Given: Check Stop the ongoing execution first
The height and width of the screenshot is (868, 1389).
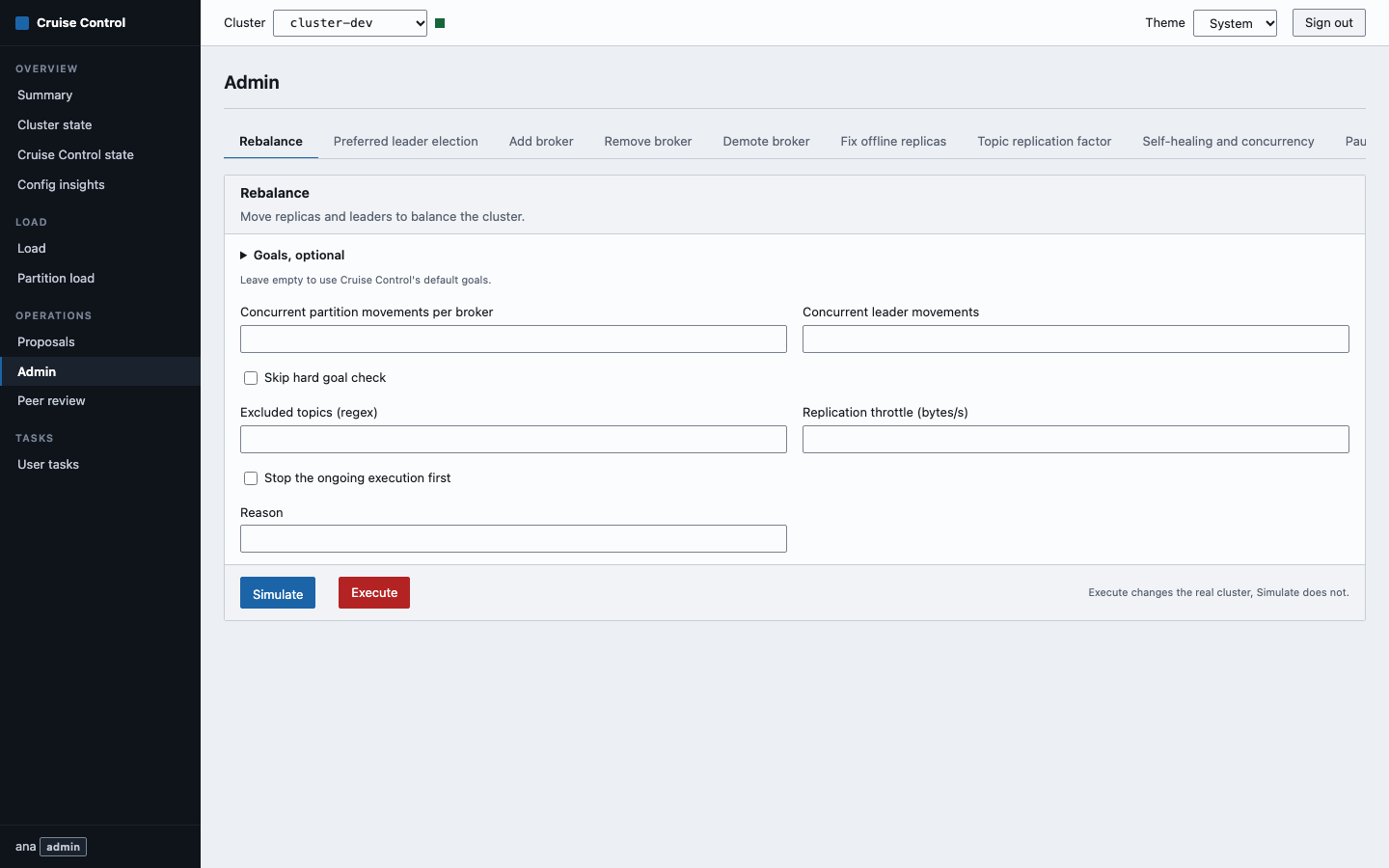Looking at the screenshot, I should click(251, 478).
